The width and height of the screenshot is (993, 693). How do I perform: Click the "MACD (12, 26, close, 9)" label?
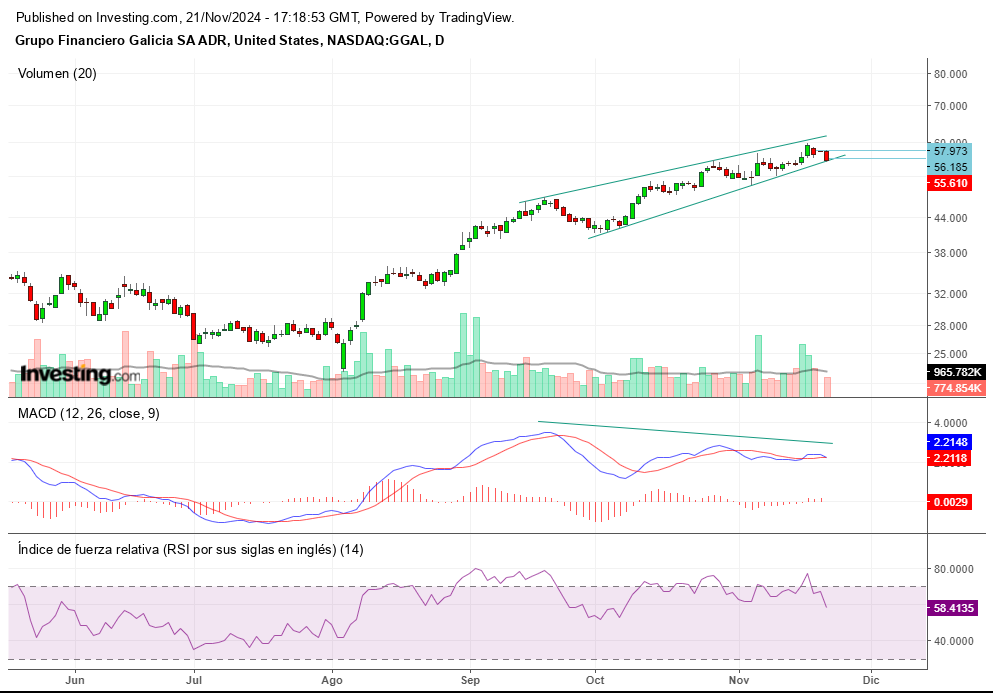pyautogui.click(x=89, y=414)
